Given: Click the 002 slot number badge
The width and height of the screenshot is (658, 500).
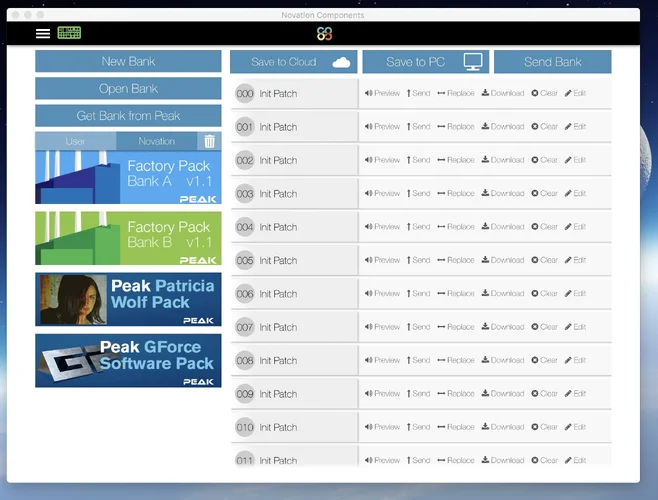Looking at the screenshot, I should tap(245, 160).
